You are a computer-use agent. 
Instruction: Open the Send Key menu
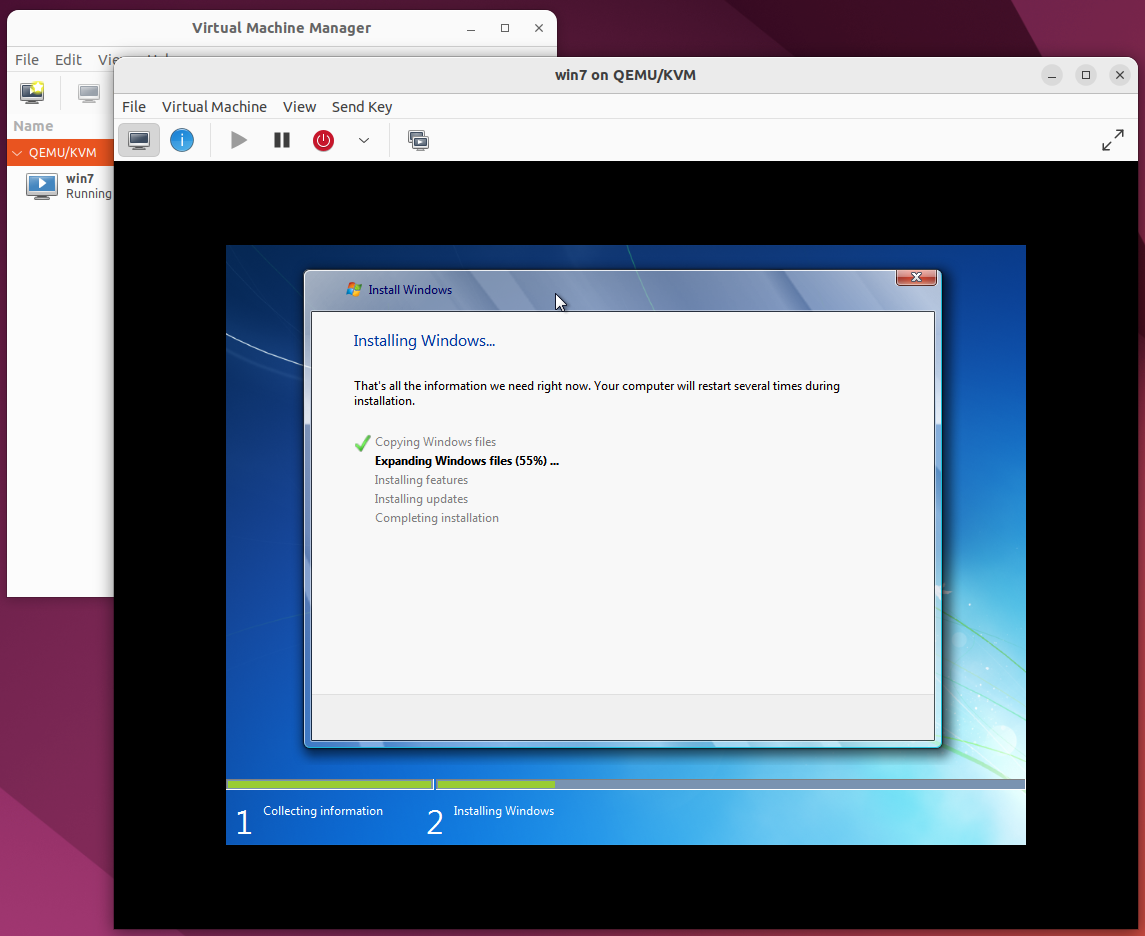(x=362, y=107)
